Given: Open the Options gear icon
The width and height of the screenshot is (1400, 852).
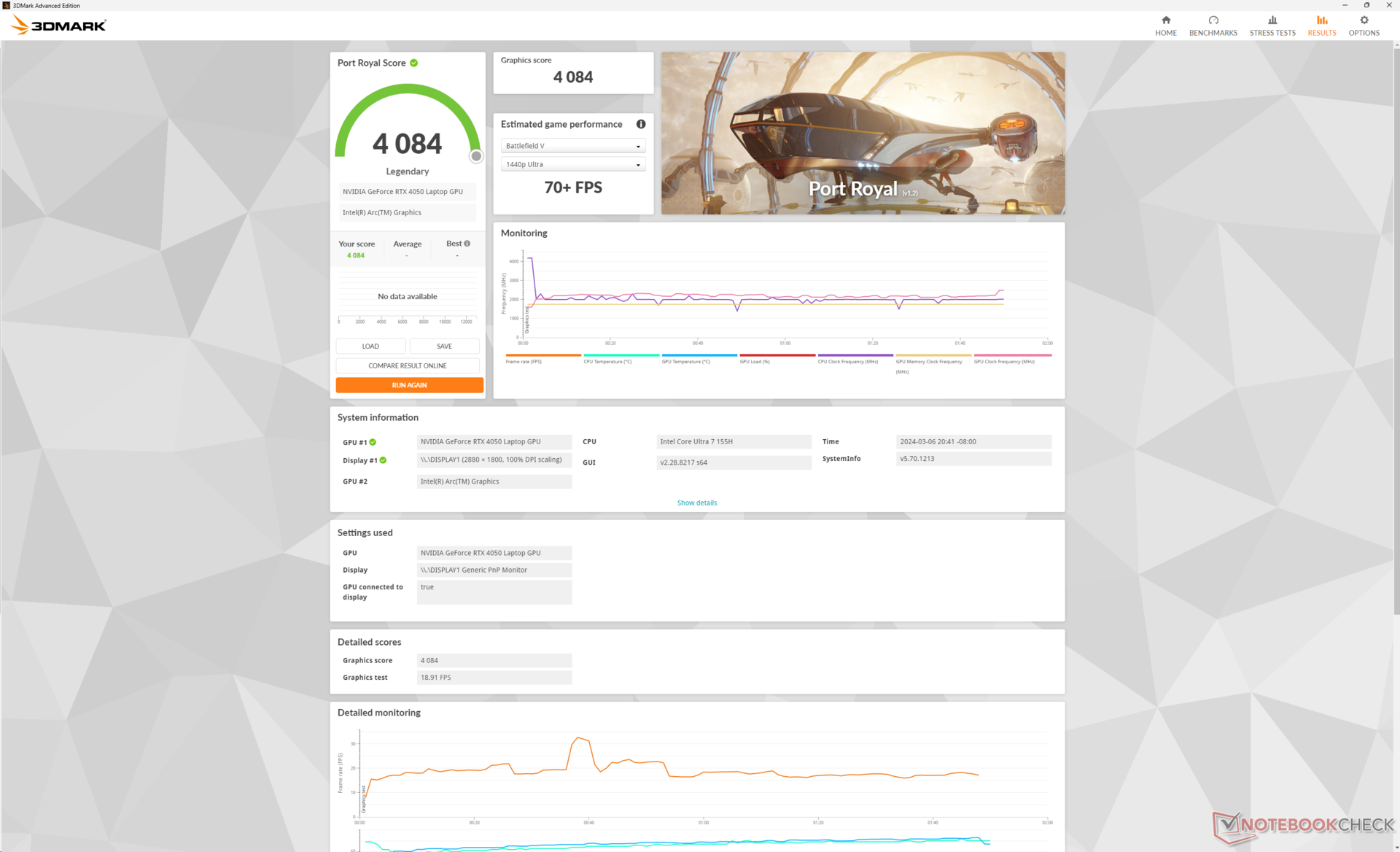Looking at the screenshot, I should 1364,20.
